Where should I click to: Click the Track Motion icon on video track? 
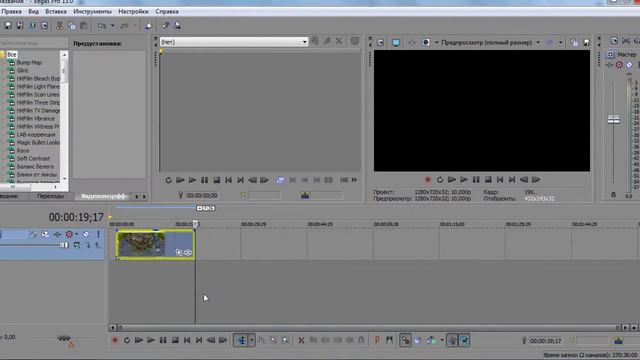(x=45, y=234)
